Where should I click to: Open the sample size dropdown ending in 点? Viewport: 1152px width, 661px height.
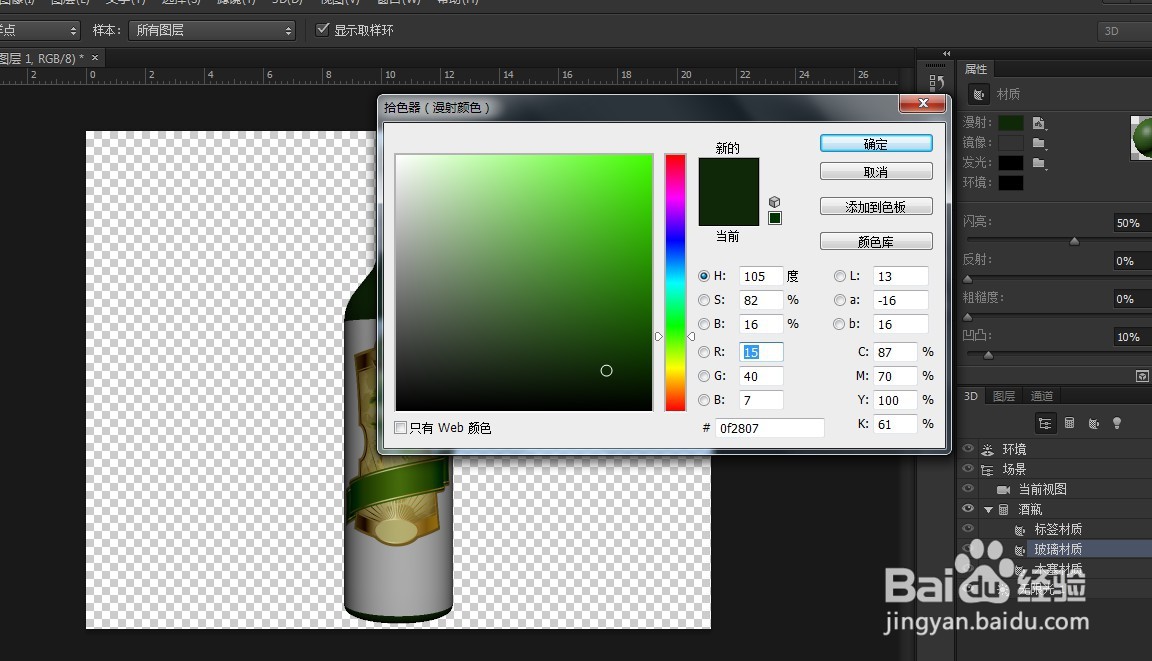click(38, 30)
